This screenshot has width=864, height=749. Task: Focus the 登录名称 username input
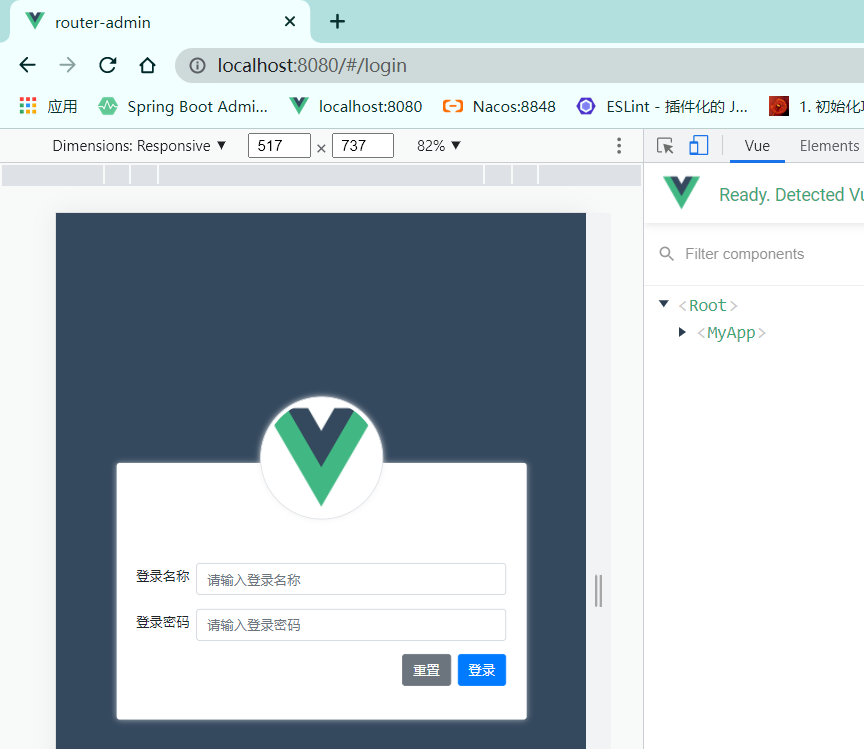(x=351, y=579)
